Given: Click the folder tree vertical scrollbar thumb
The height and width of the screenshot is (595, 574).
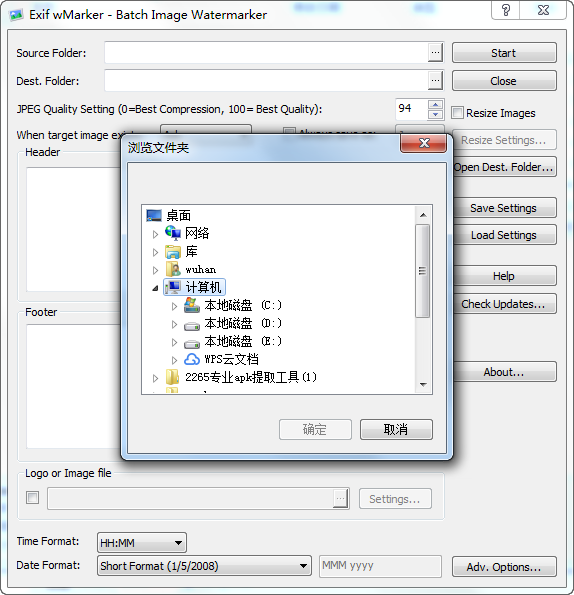Looking at the screenshot, I should (x=422, y=271).
